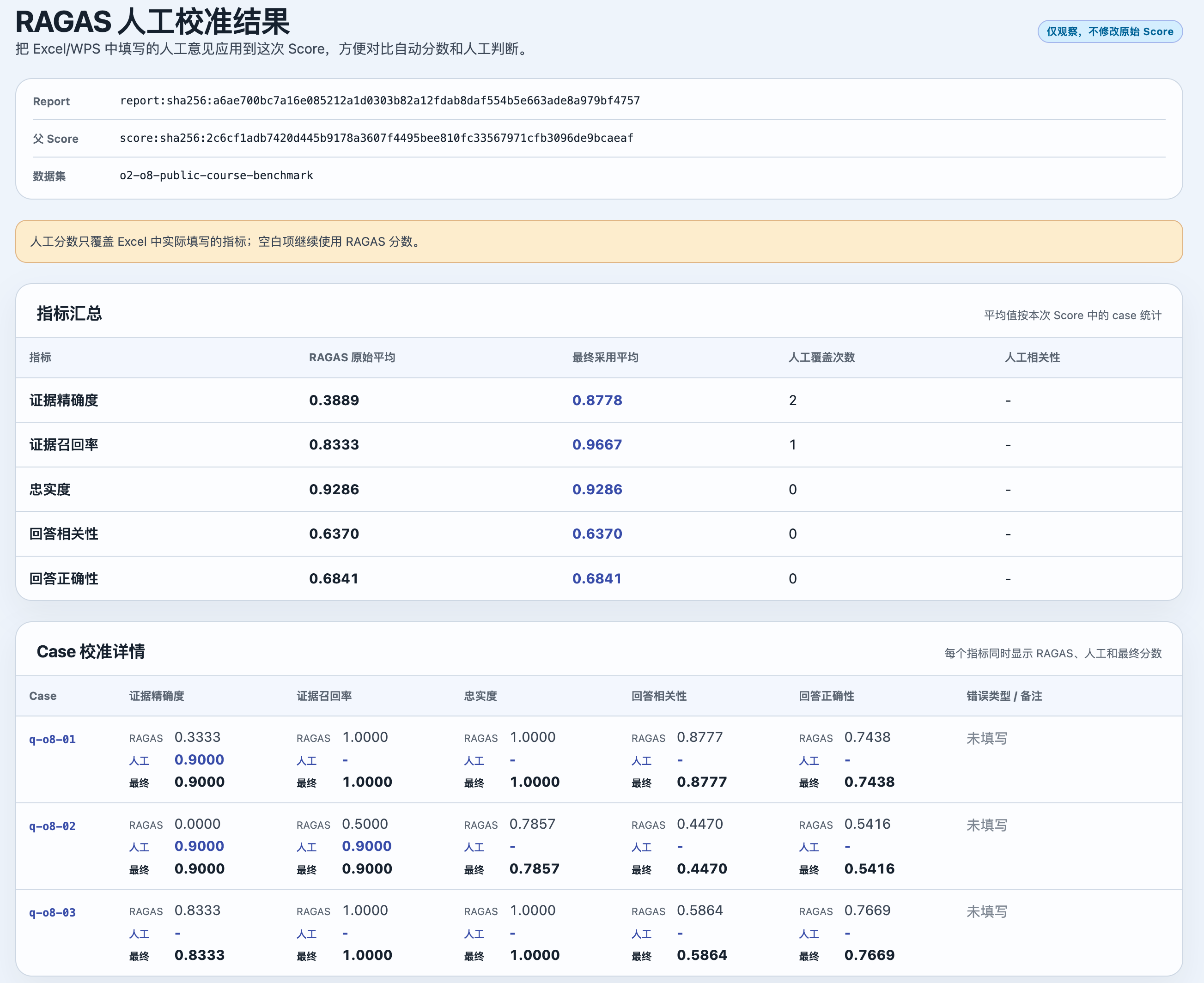This screenshot has height=983, width=1204.
Task: Click the 回答相关性 row label in summary
Action: [x=63, y=534]
